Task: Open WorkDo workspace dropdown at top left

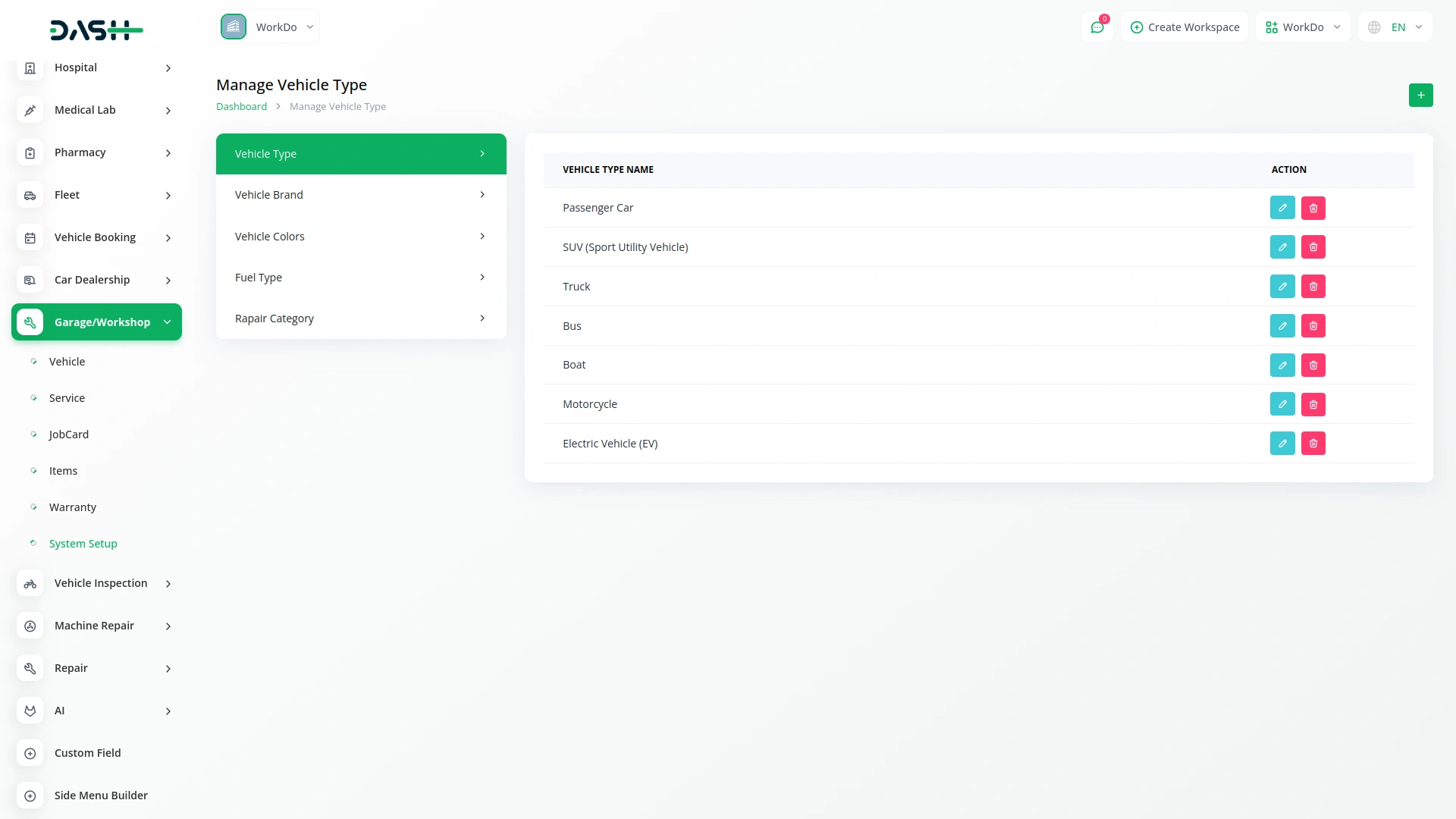Action: click(x=268, y=27)
